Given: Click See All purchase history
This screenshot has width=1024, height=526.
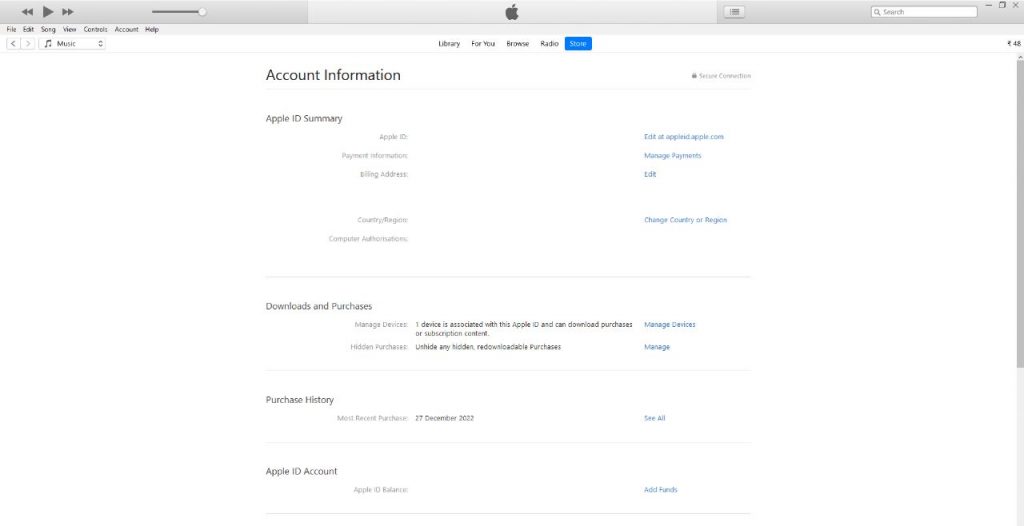Looking at the screenshot, I should tap(654, 418).
